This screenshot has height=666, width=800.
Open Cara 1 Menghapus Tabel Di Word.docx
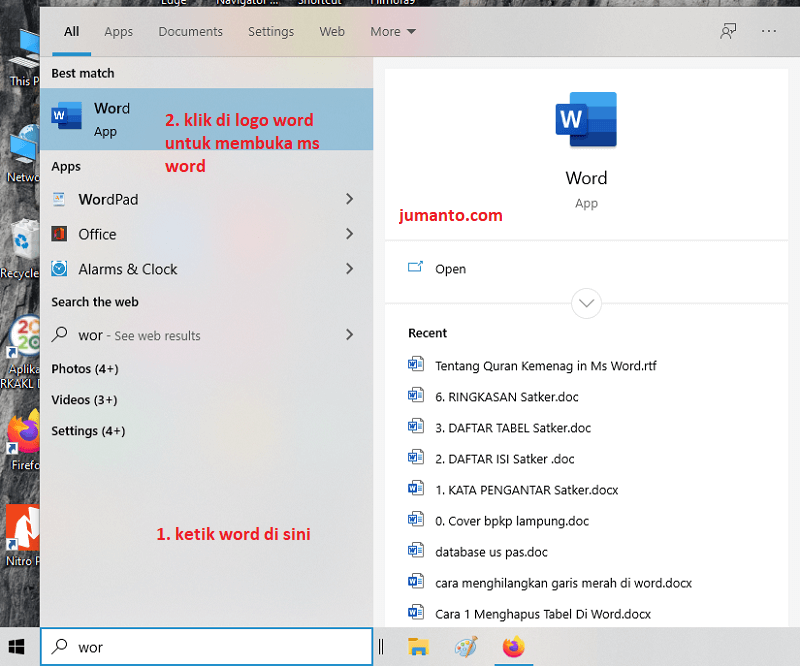tap(543, 614)
